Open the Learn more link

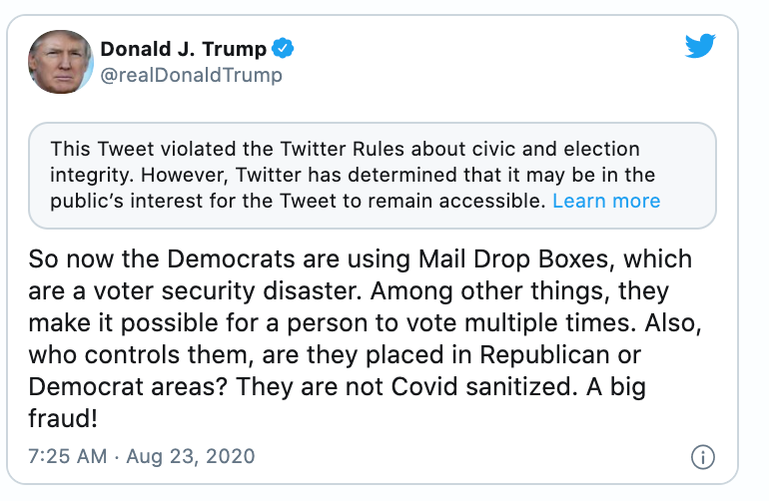[606, 200]
